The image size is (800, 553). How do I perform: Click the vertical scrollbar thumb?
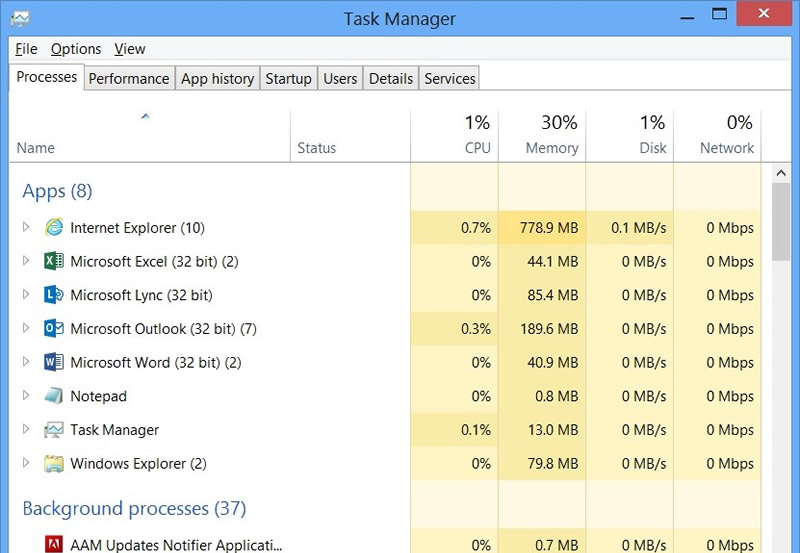781,222
